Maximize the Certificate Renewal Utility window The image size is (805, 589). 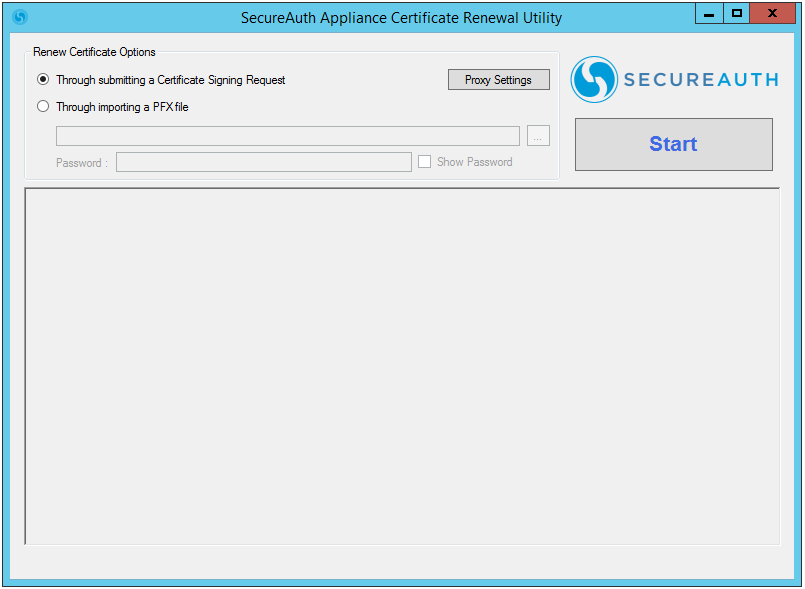click(x=737, y=14)
